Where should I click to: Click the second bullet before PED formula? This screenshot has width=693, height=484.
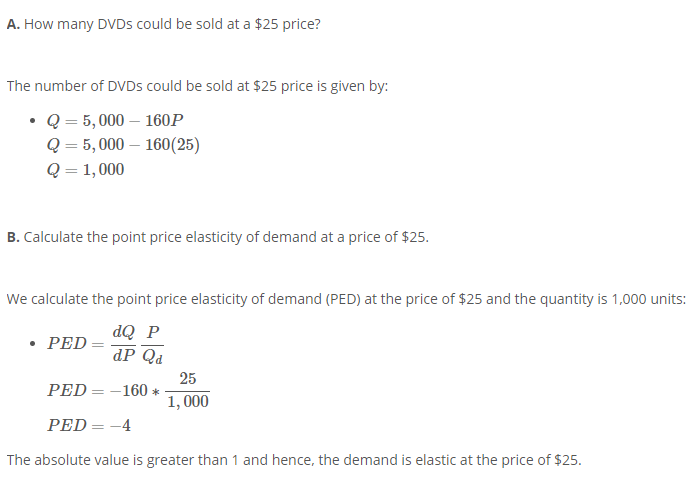click(x=32, y=343)
